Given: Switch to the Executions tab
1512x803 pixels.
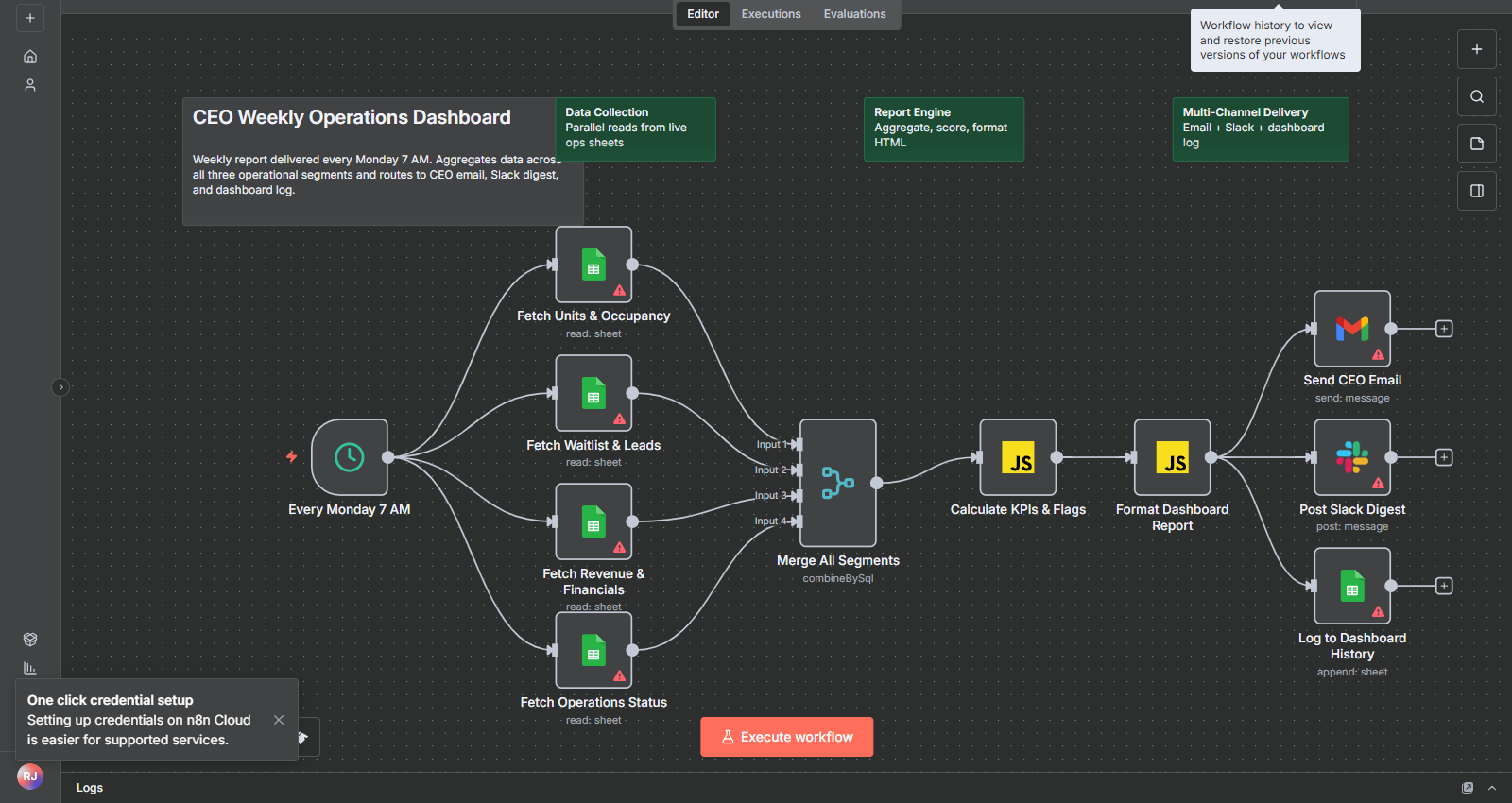Looking at the screenshot, I should coord(771,14).
